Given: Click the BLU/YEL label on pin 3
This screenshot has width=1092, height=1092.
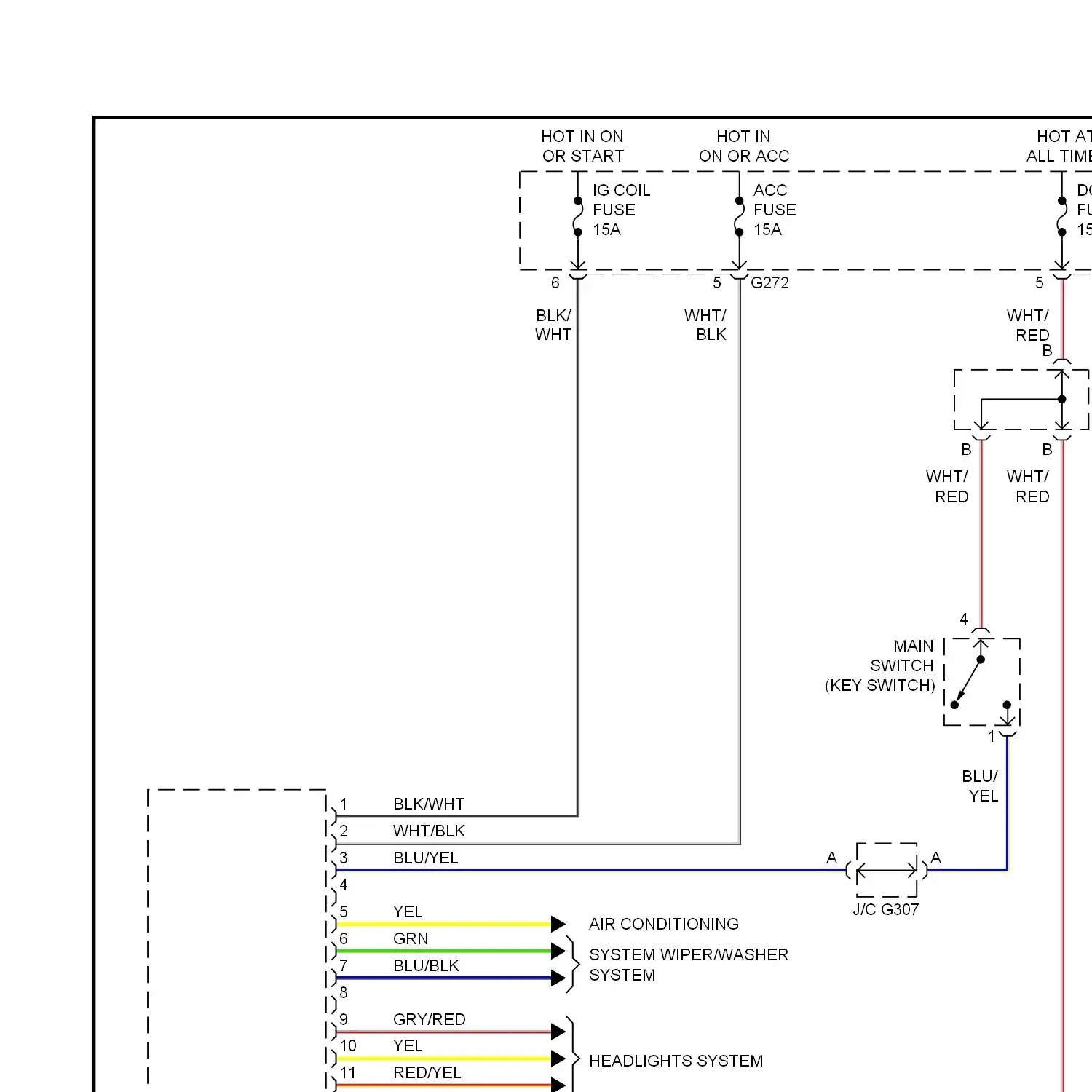Looking at the screenshot, I should (426, 858).
